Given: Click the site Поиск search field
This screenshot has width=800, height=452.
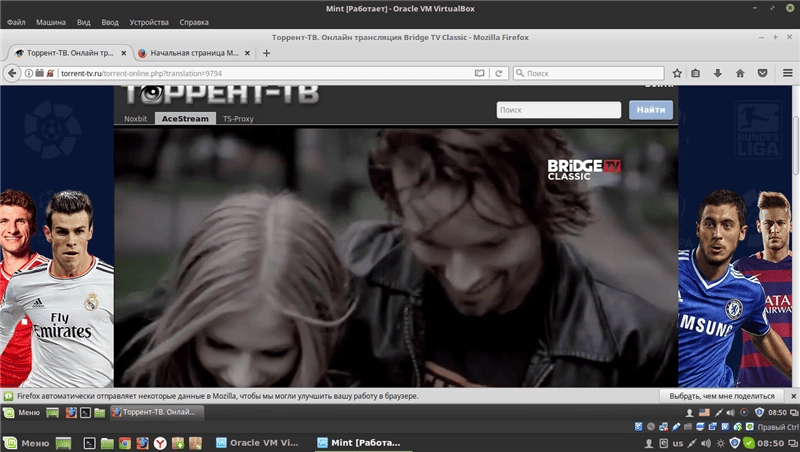Looking at the screenshot, I should coord(559,110).
